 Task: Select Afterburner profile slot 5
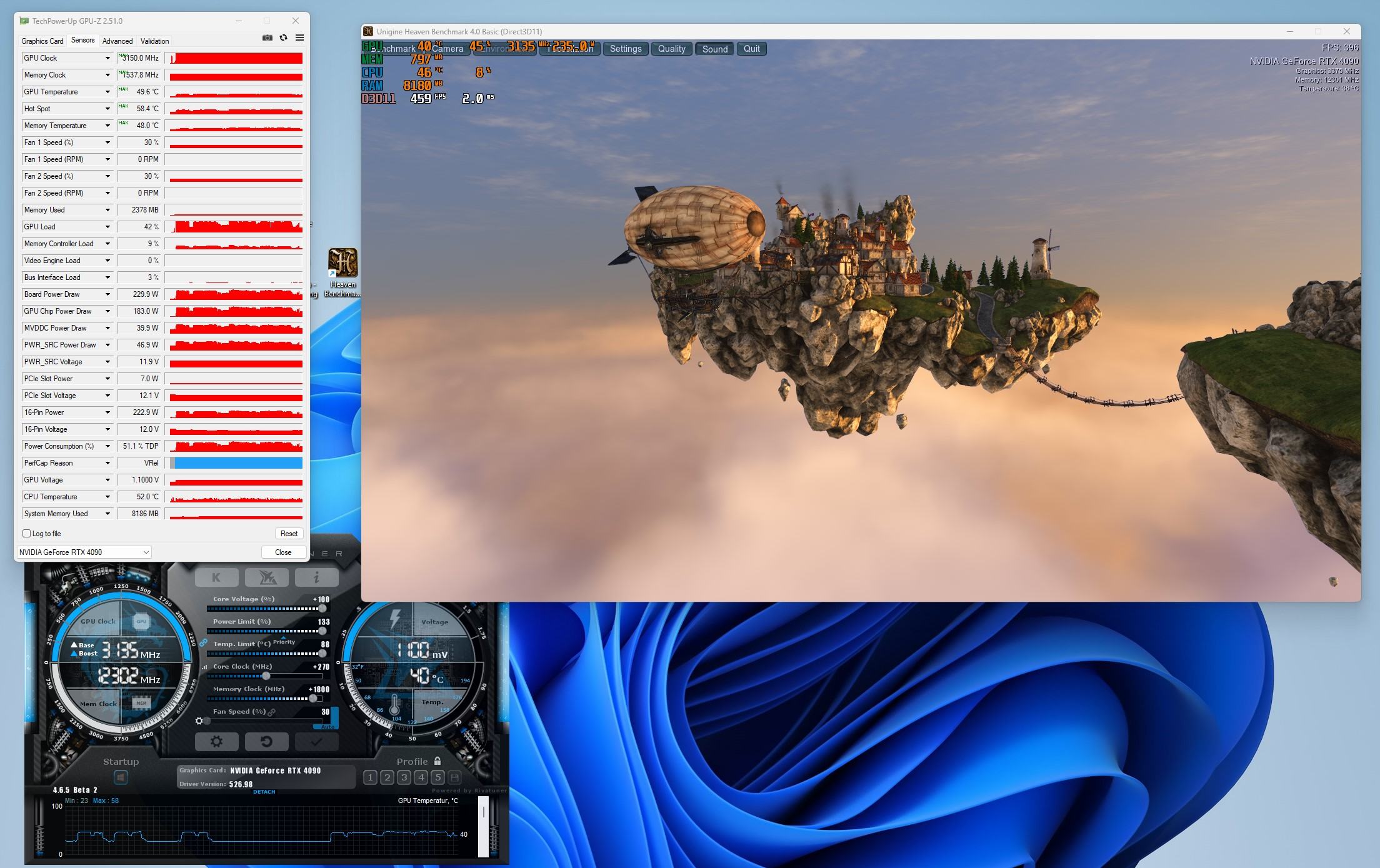[437, 777]
